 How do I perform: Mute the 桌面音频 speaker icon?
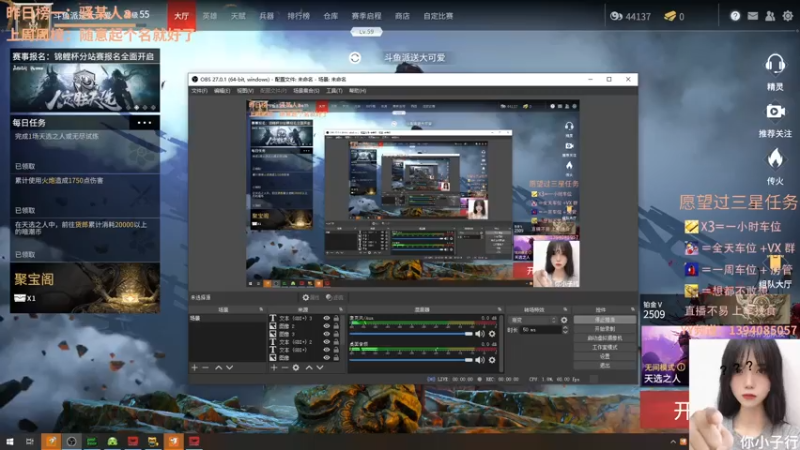coord(480,360)
